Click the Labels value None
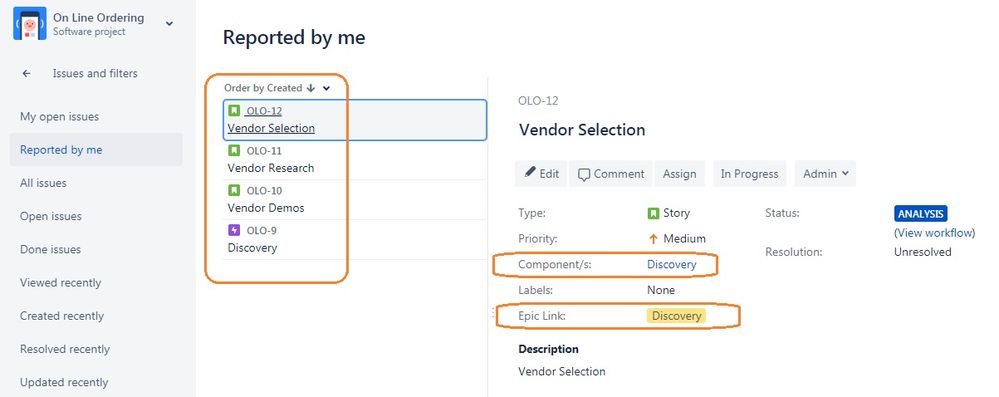Viewport: 999px width, 397px height. pos(661,290)
